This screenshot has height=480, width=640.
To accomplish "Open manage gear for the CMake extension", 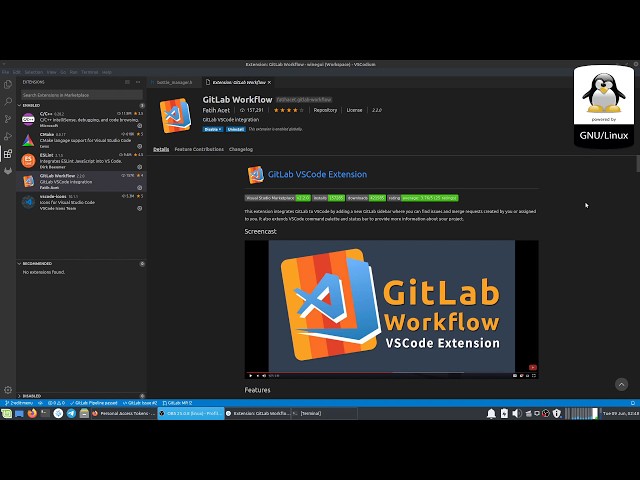I will click(x=140, y=146).
